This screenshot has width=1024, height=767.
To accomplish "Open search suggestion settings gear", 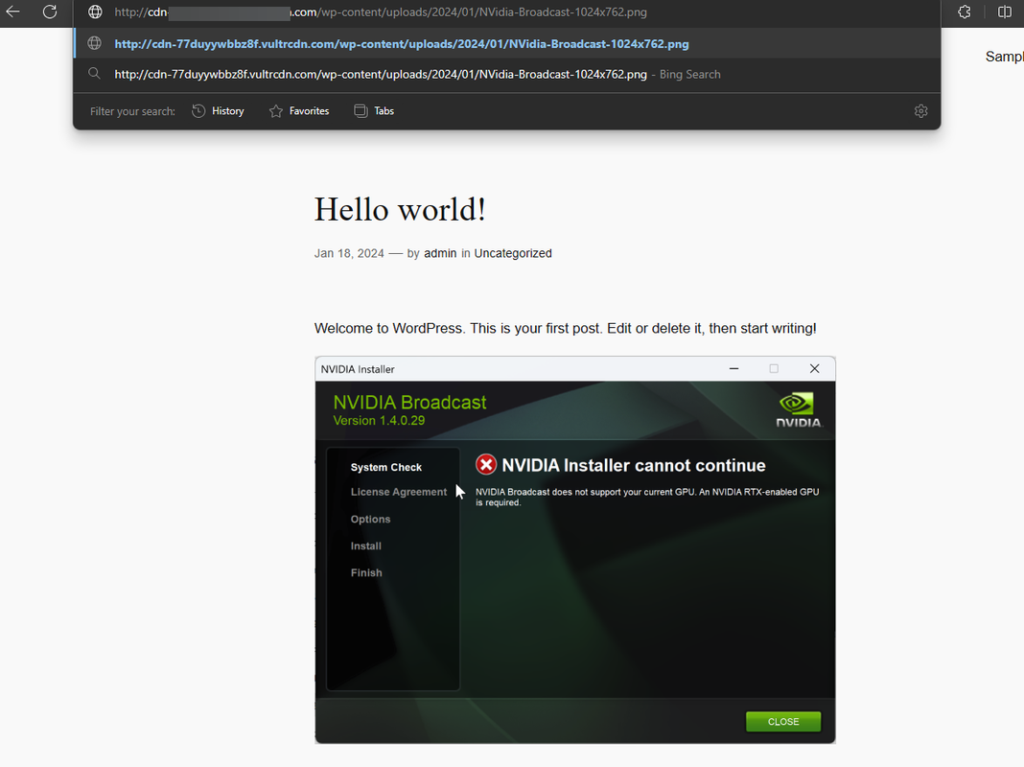I will pos(921,111).
